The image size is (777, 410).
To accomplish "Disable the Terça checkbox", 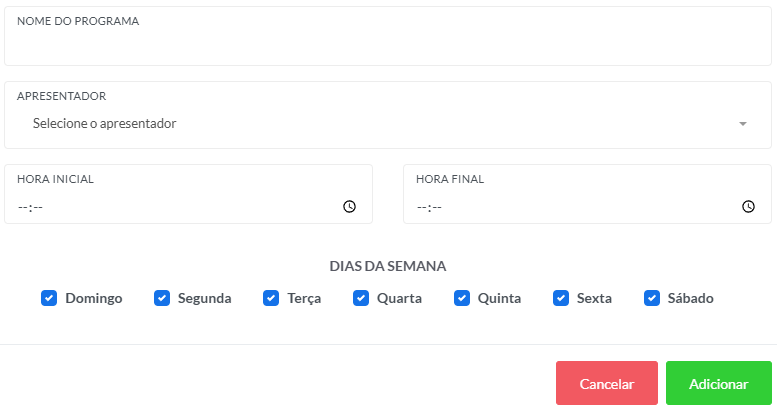I will pyautogui.click(x=271, y=298).
